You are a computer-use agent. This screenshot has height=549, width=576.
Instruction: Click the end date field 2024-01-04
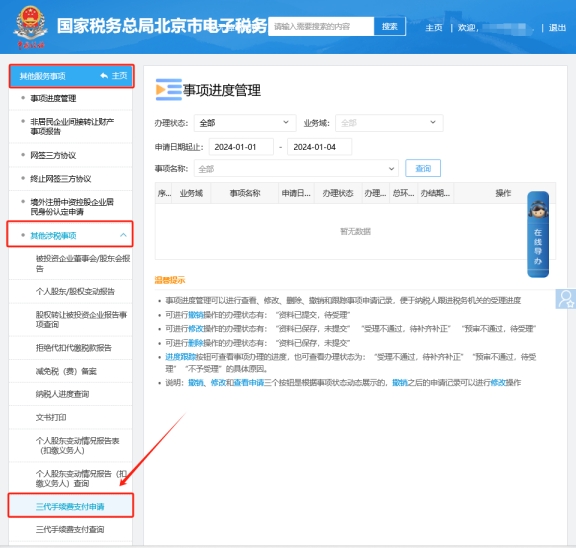[x=319, y=147]
